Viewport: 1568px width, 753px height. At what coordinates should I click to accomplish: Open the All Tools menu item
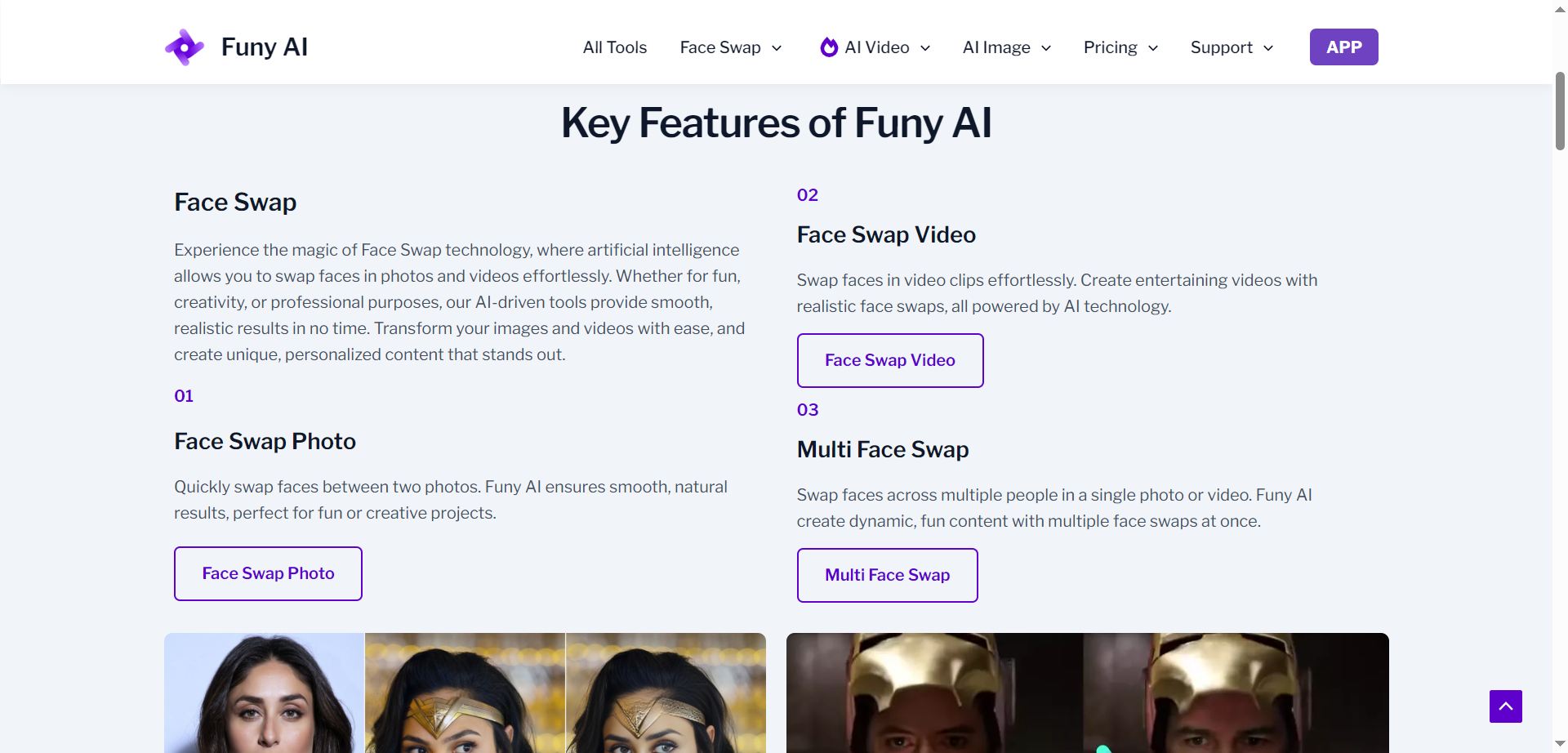(615, 47)
